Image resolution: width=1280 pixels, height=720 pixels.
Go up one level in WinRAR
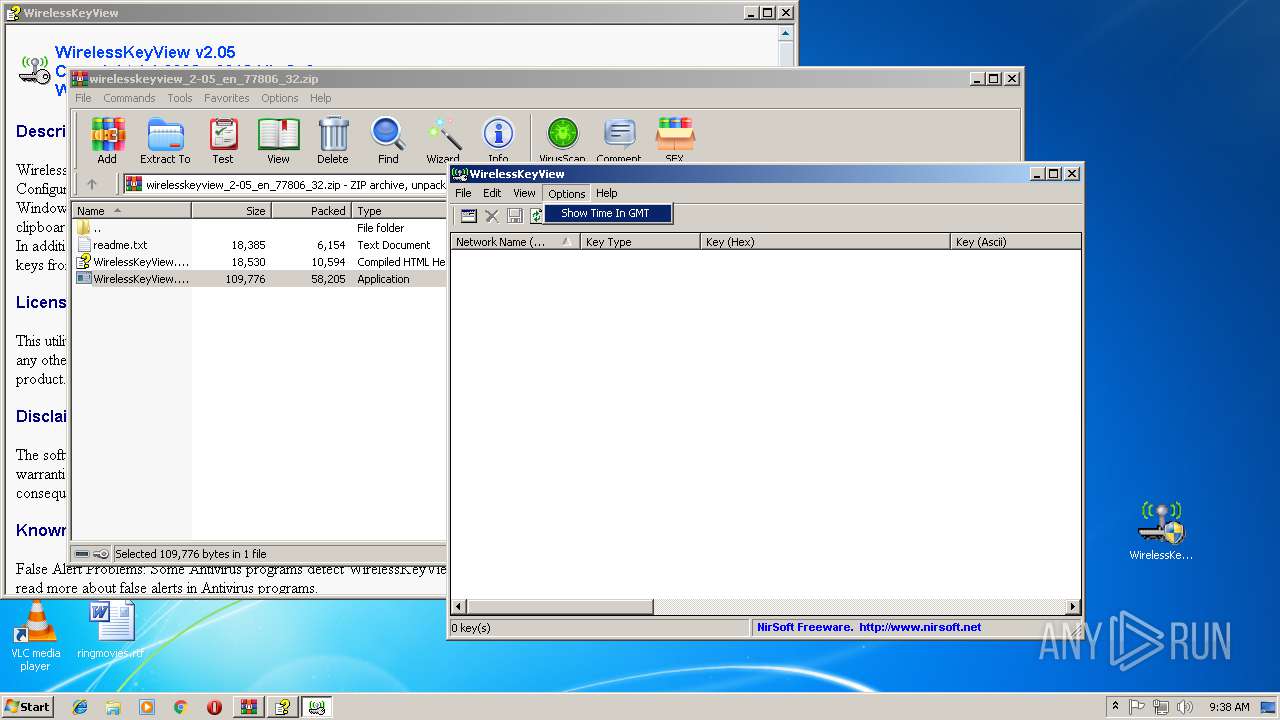pyautogui.click(x=92, y=184)
